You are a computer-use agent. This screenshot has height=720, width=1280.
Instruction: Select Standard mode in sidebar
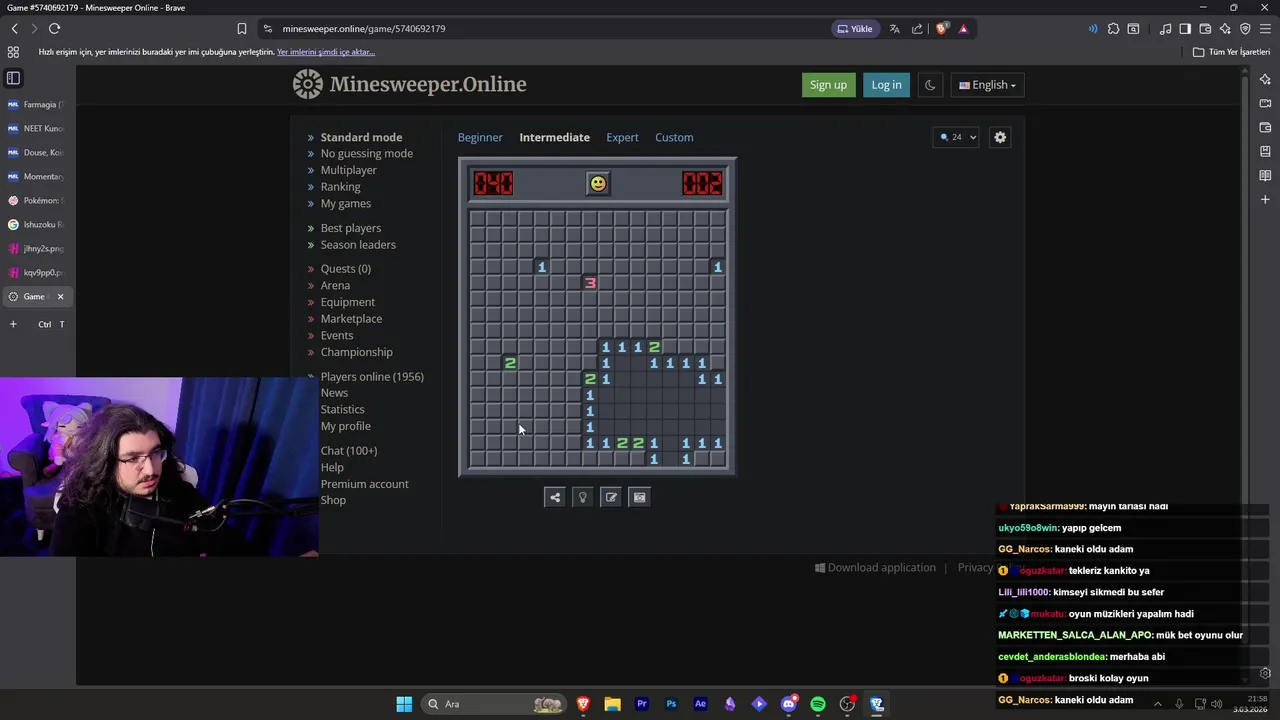coord(361,137)
